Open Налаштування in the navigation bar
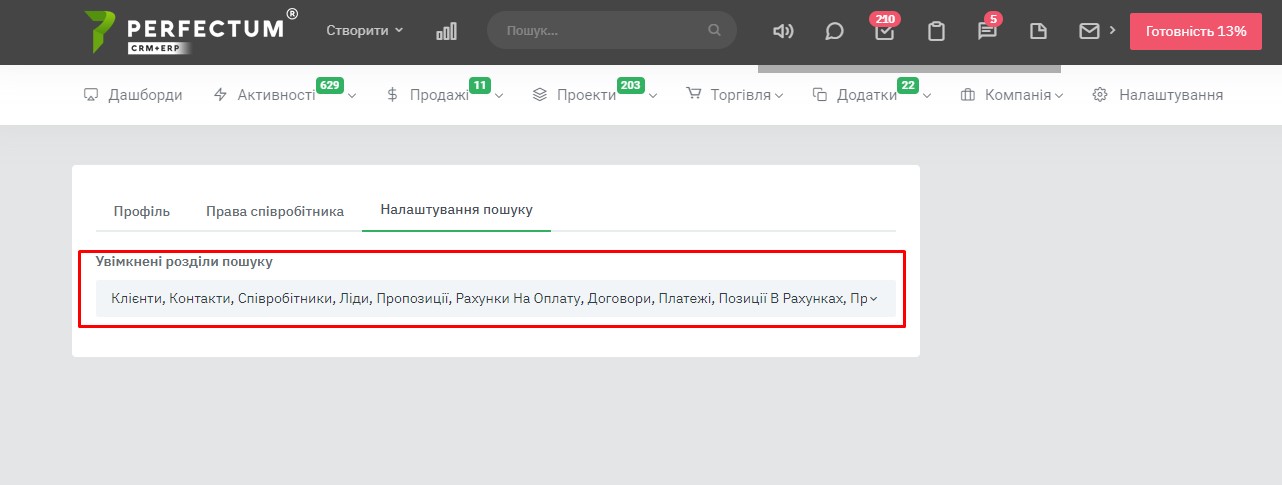Image resolution: width=1282 pixels, height=485 pixels. (1158, 95)
